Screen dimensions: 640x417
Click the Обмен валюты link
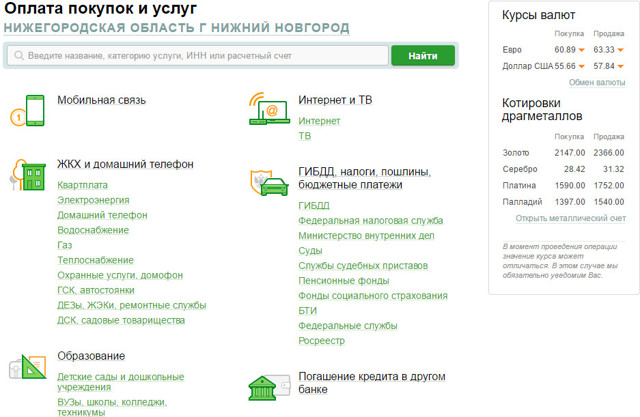597,82
